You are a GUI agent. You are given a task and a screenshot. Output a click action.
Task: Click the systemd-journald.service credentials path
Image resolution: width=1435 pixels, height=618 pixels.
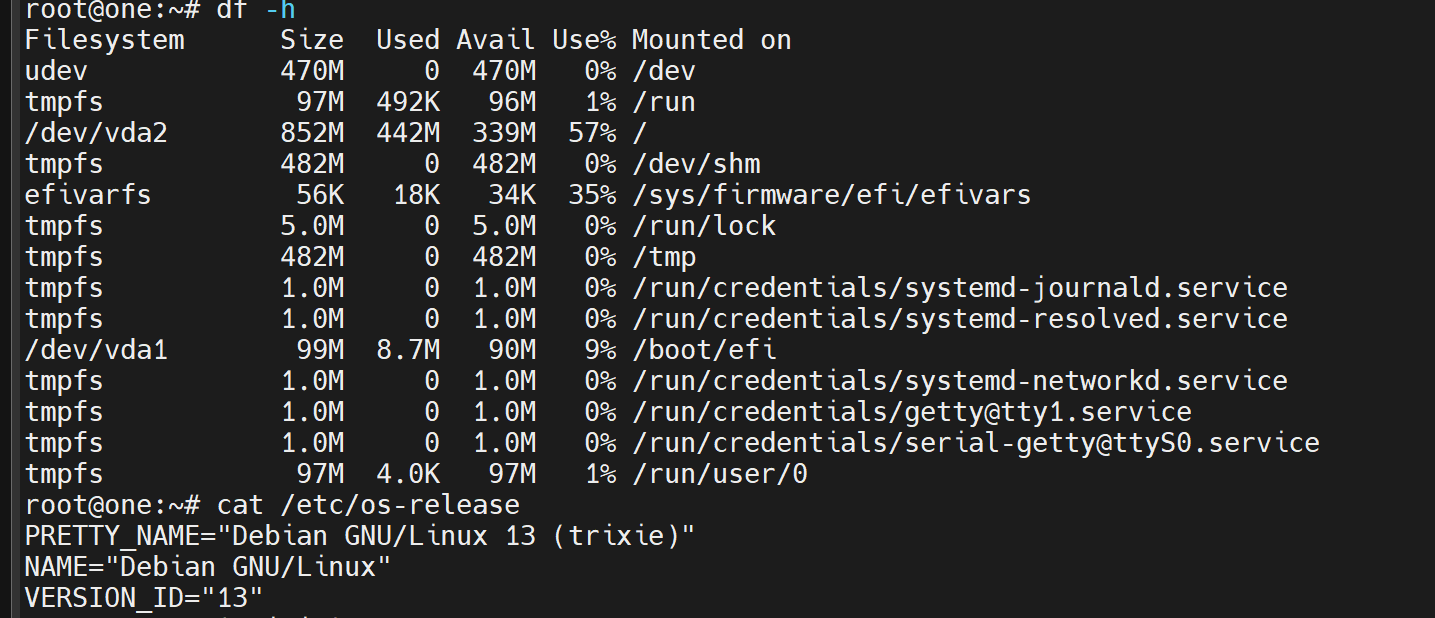pyautogui.click(x=960, y=288)
